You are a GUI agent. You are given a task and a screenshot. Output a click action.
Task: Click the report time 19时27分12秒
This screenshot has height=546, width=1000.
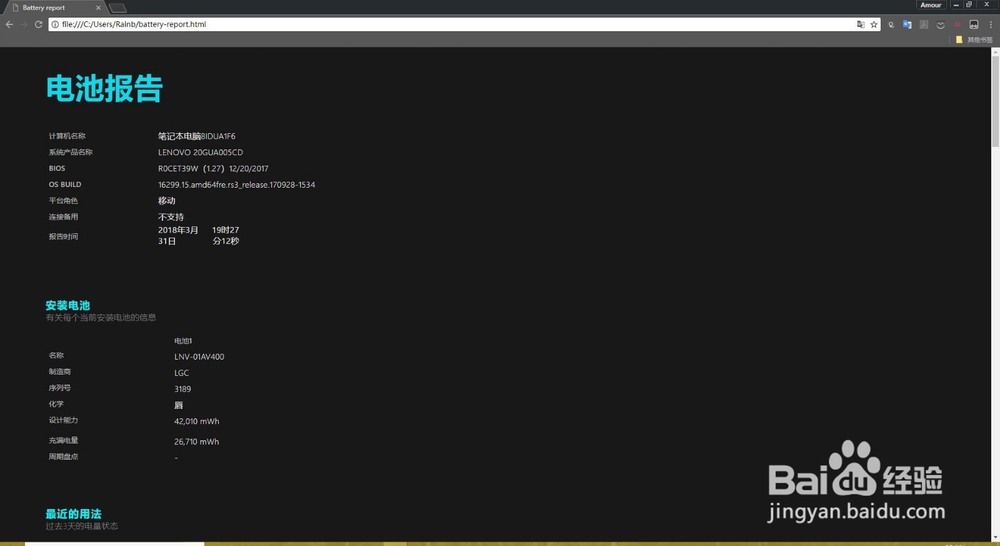(226, 235)
